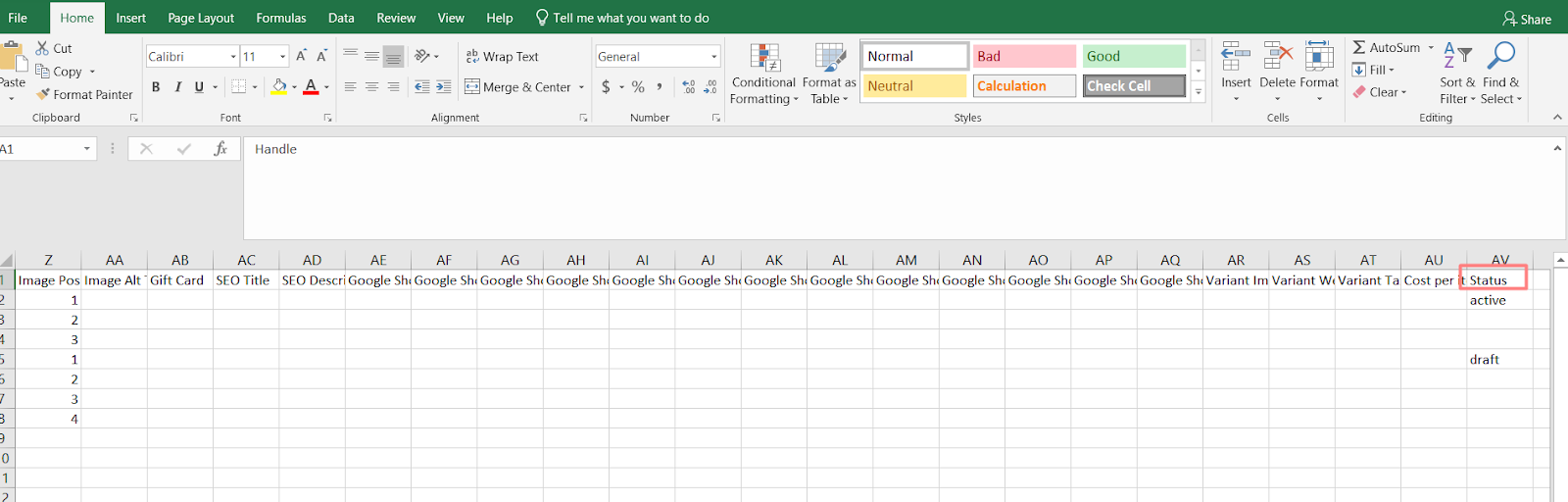Switch to the Review tab
Screen dimensions: 1568x502
coord(396,18)
